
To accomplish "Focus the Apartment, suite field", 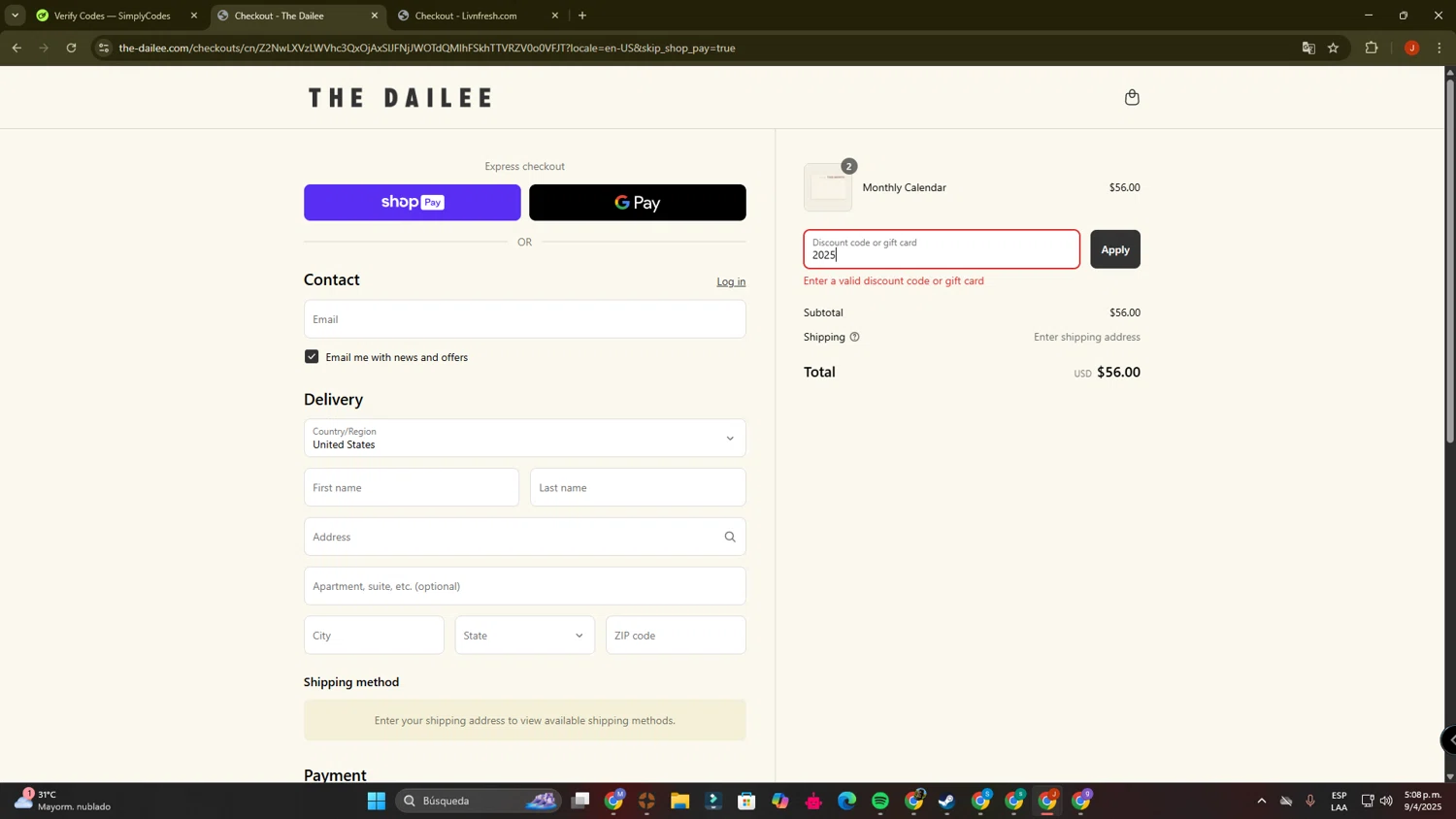I will 525,586.
